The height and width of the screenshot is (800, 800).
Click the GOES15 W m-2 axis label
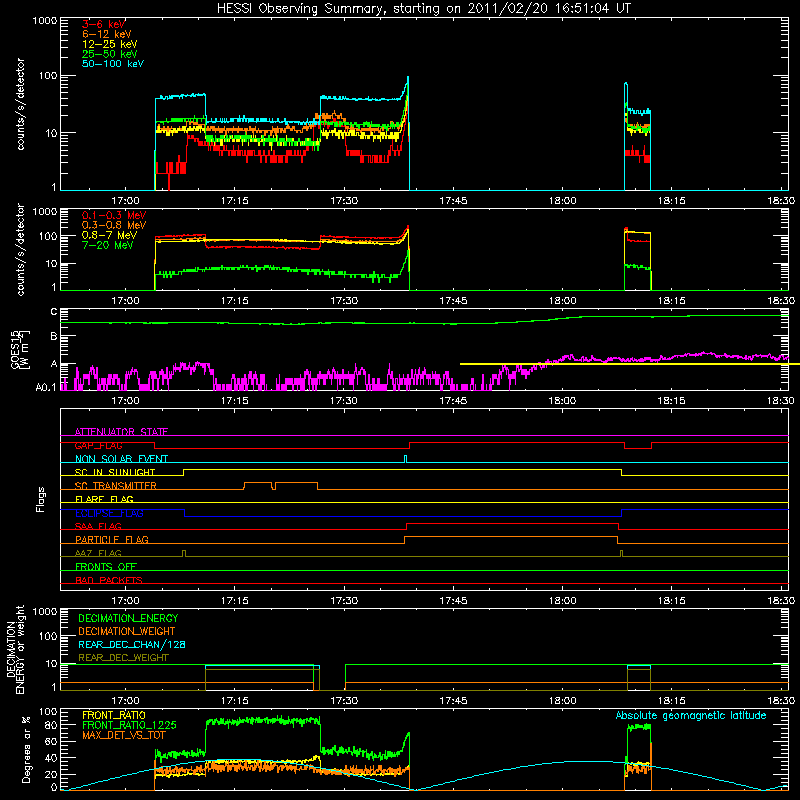click(20, 349)
